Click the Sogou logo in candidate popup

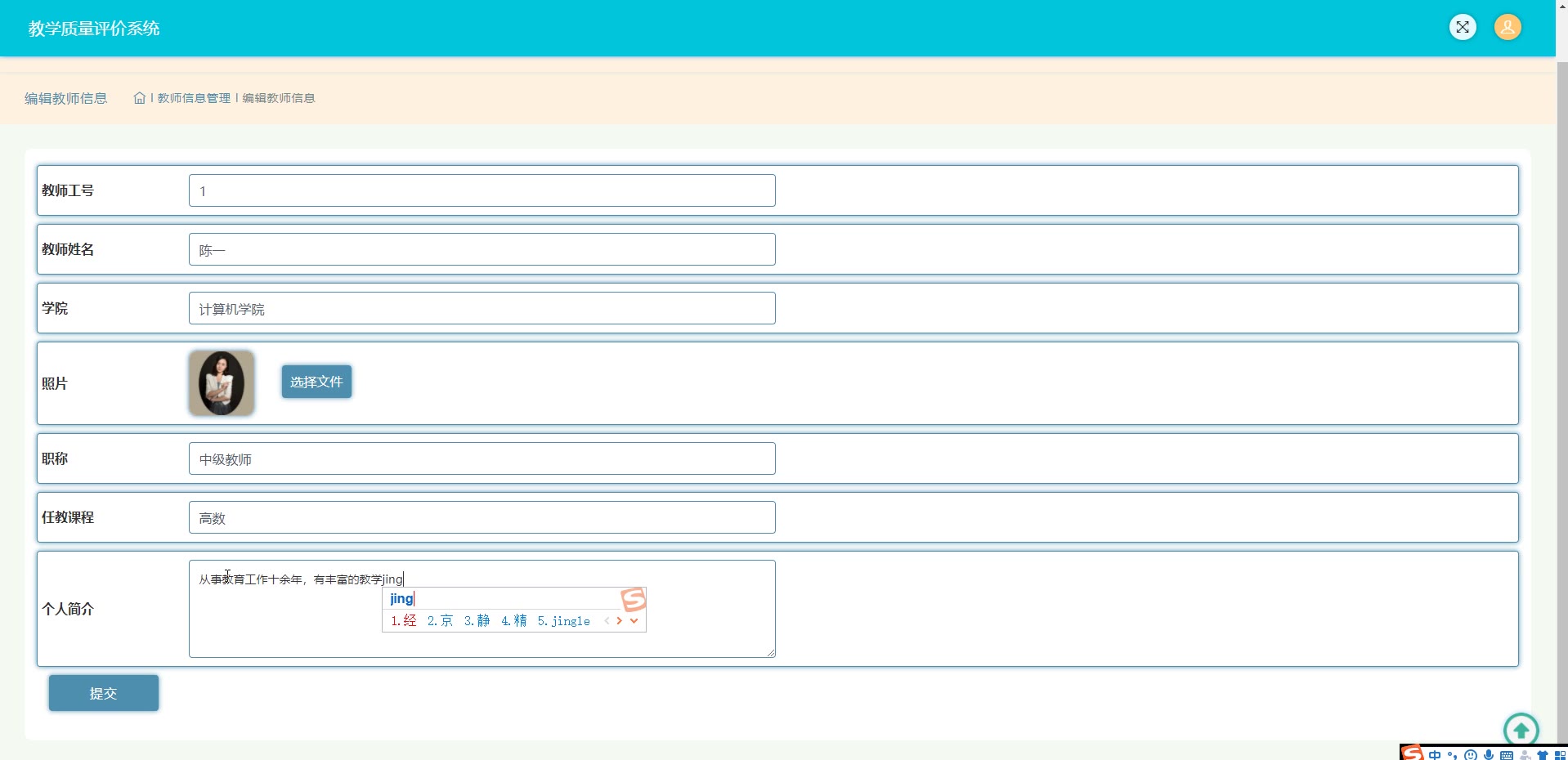click(x=634, y=600)
